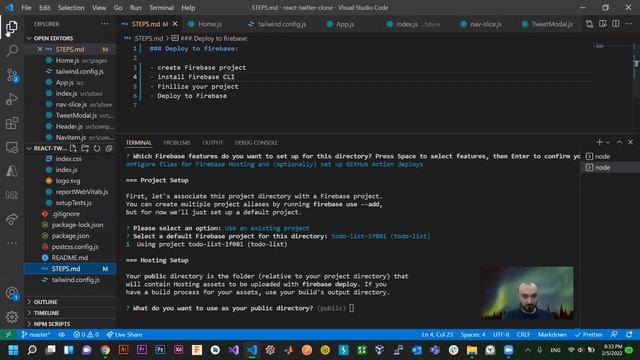Switch to Debug Console panel tab
Viewport: 640px width, 360px height.
tap(256, 142)
